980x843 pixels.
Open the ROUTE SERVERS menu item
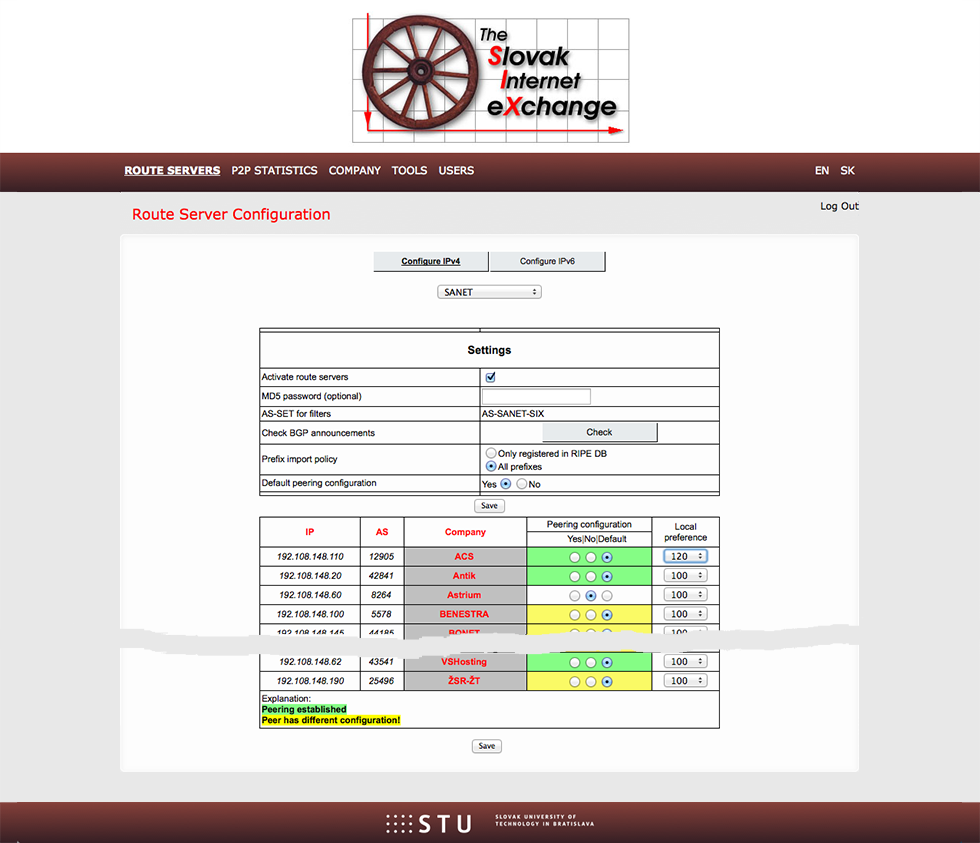click(x=172, y=171)
